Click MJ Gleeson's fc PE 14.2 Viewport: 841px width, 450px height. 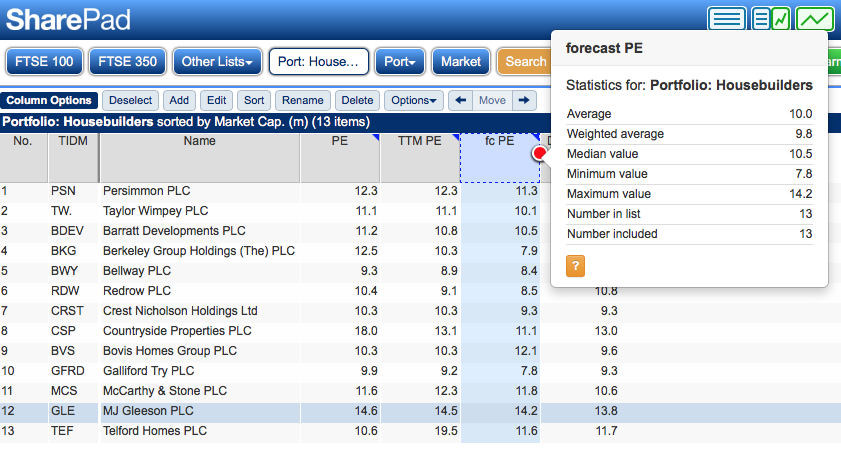click(526, 411)
